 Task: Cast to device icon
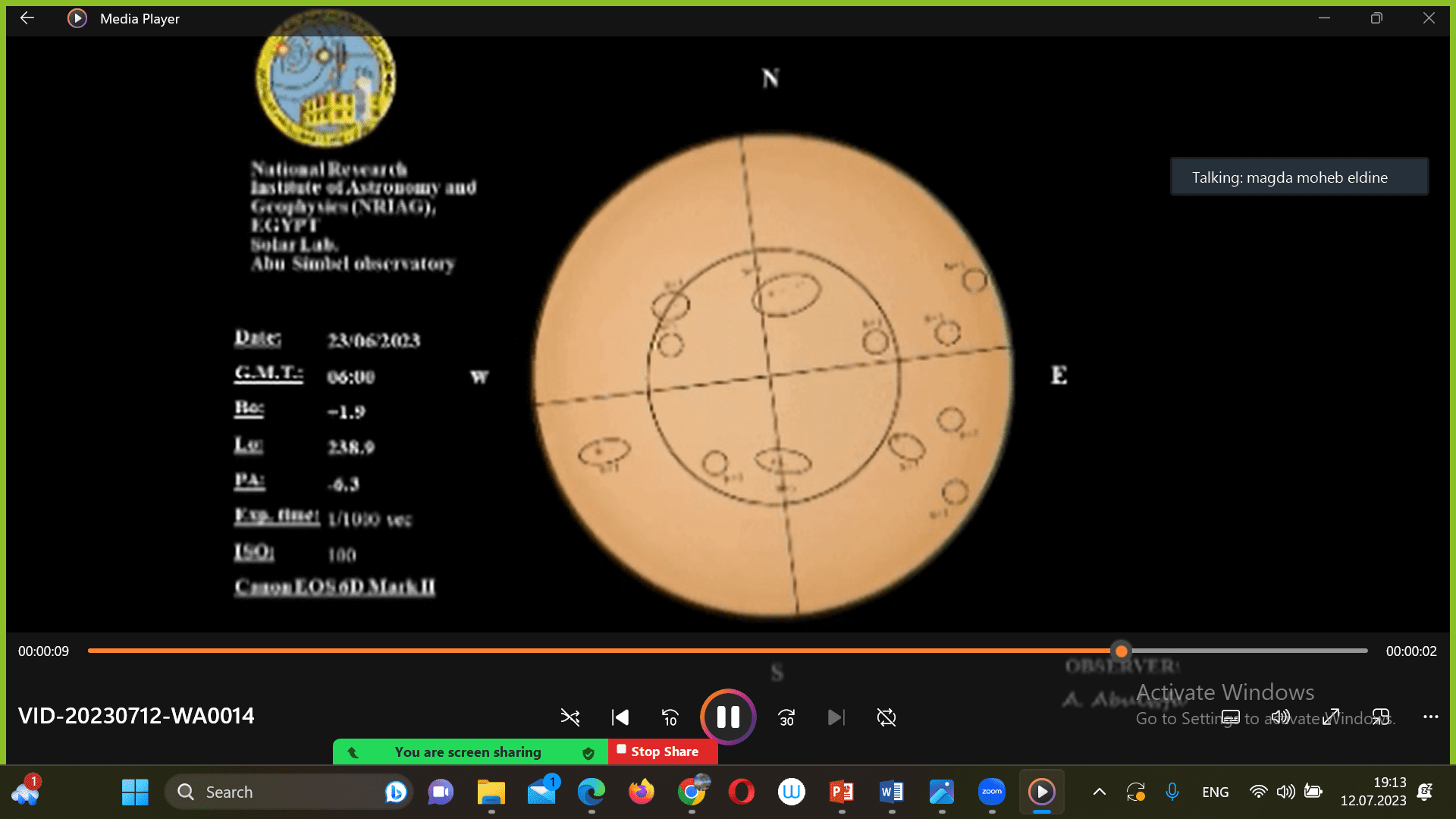point(1381,717)
